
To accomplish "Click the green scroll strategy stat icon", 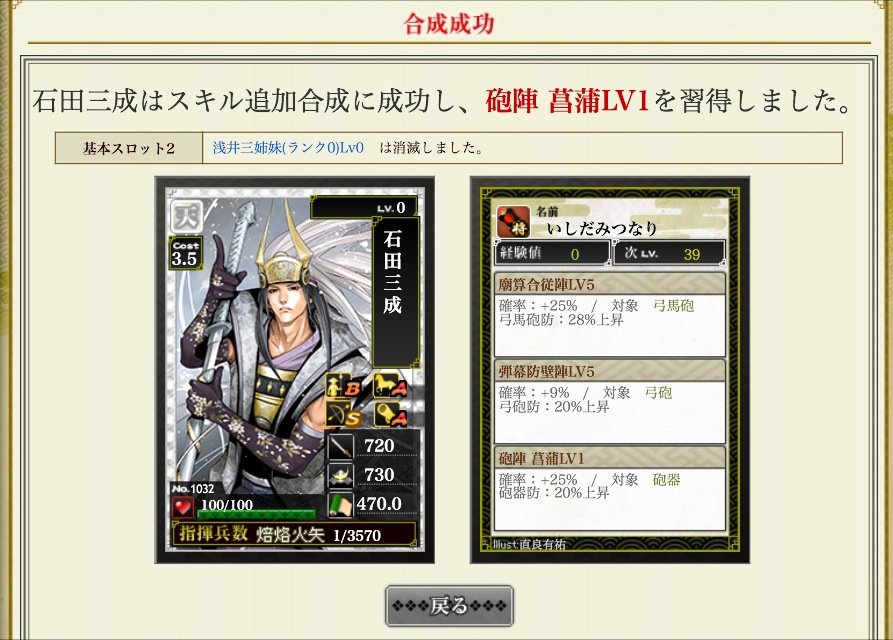I will (341, 504).
